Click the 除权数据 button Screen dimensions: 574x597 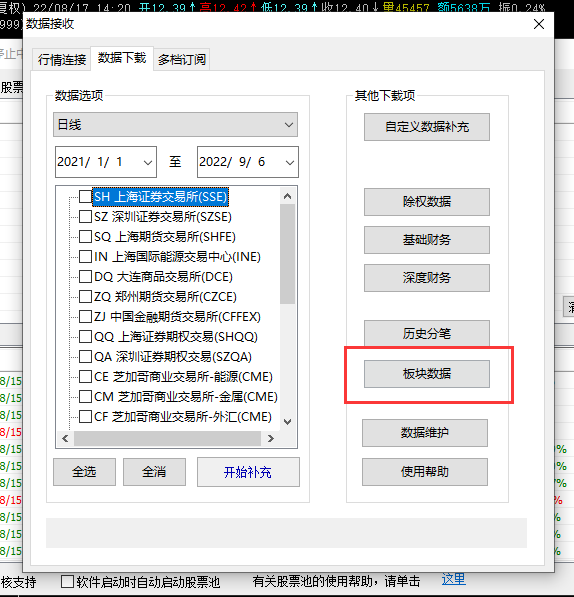click(x=427, y=202)
